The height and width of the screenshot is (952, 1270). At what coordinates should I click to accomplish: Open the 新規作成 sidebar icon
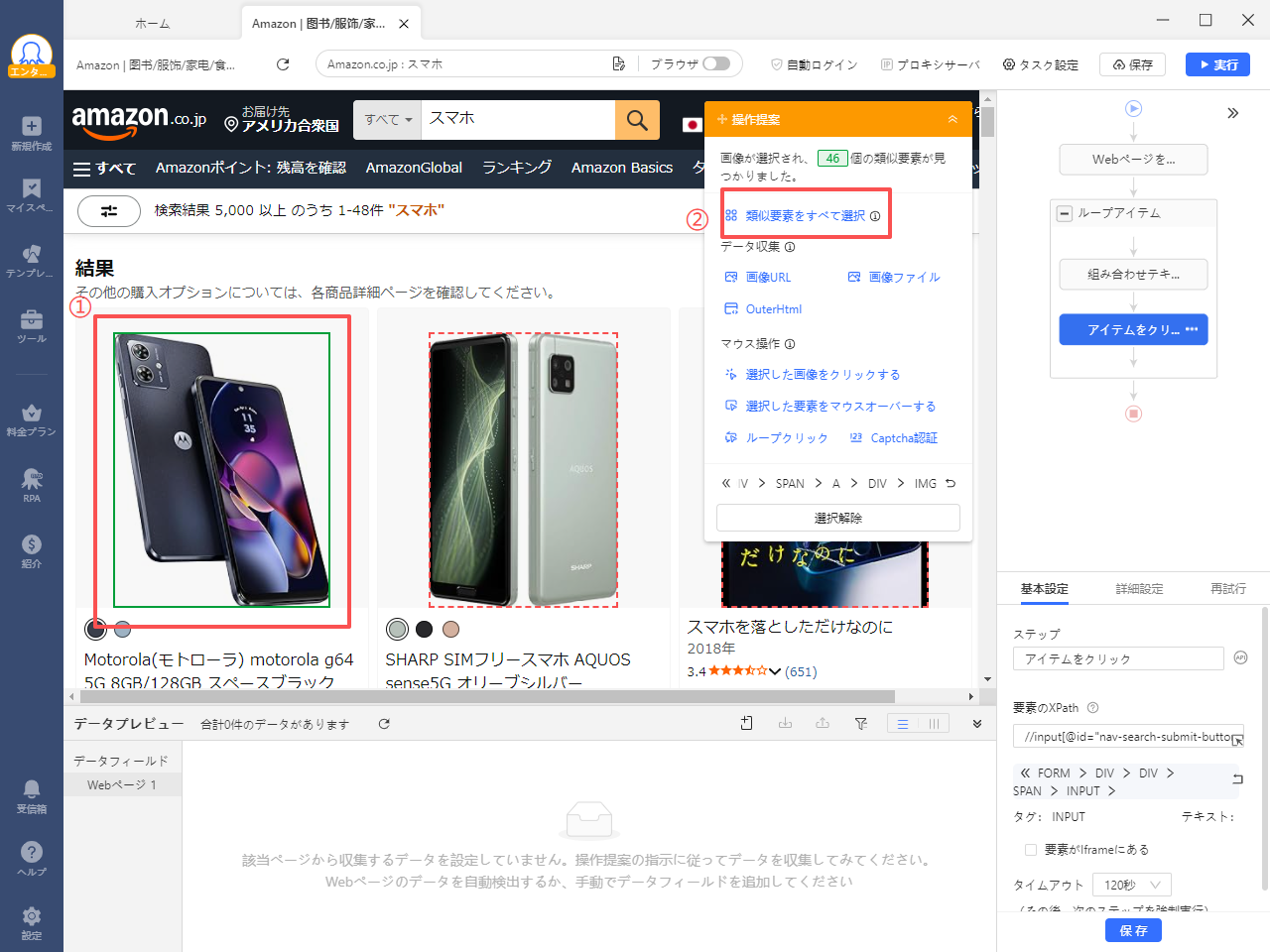point(31,134)
